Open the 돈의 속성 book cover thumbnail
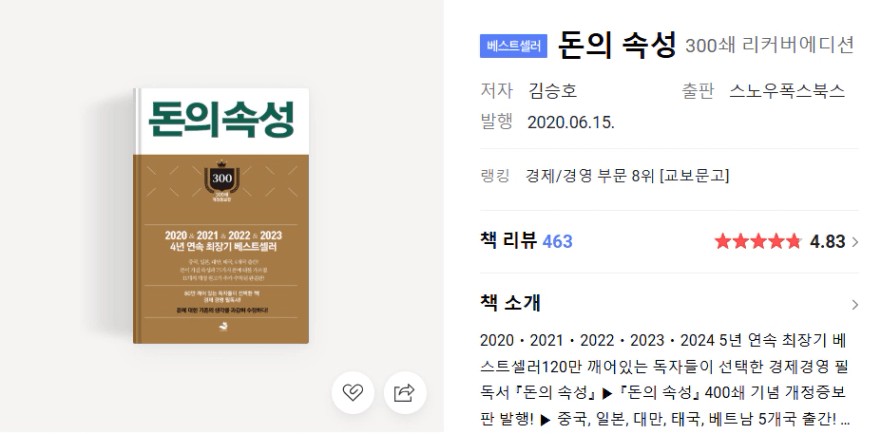881x434 pixels. (x=221, y=216)
